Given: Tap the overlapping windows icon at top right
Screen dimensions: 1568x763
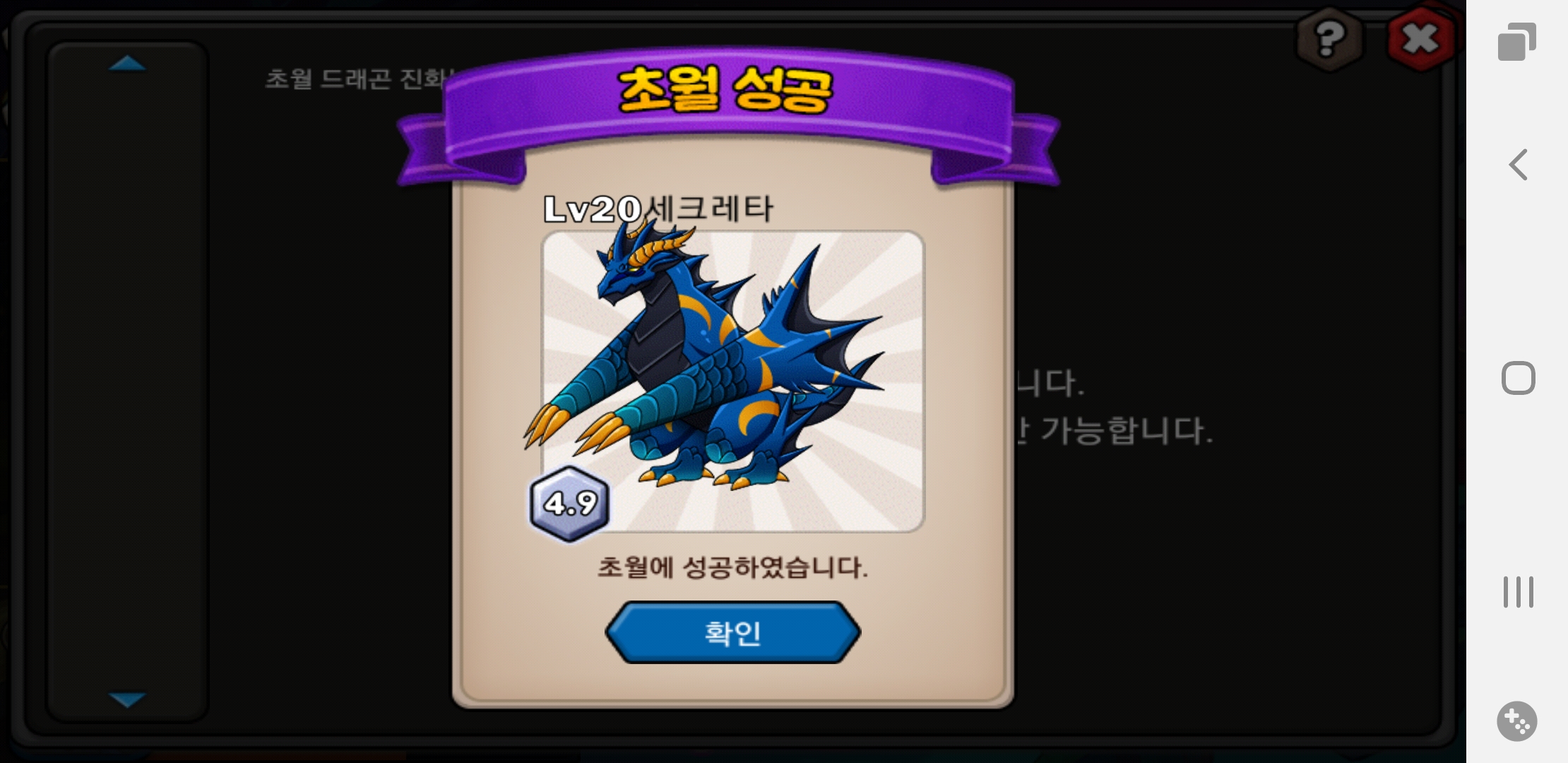Looking at the screenshot, I should [1517, 42].
